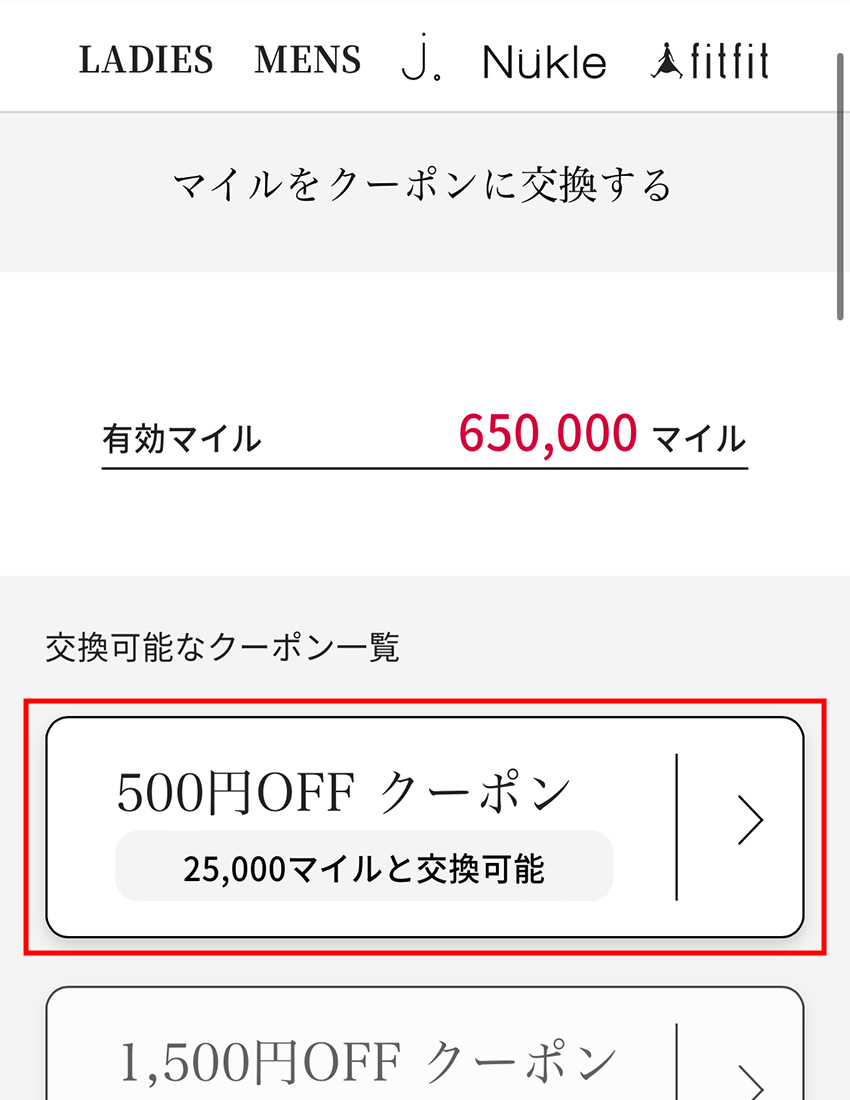Click the 1,500円OFF クーポン title text
Screen dimensions: 850x1100
point(368,1061)
